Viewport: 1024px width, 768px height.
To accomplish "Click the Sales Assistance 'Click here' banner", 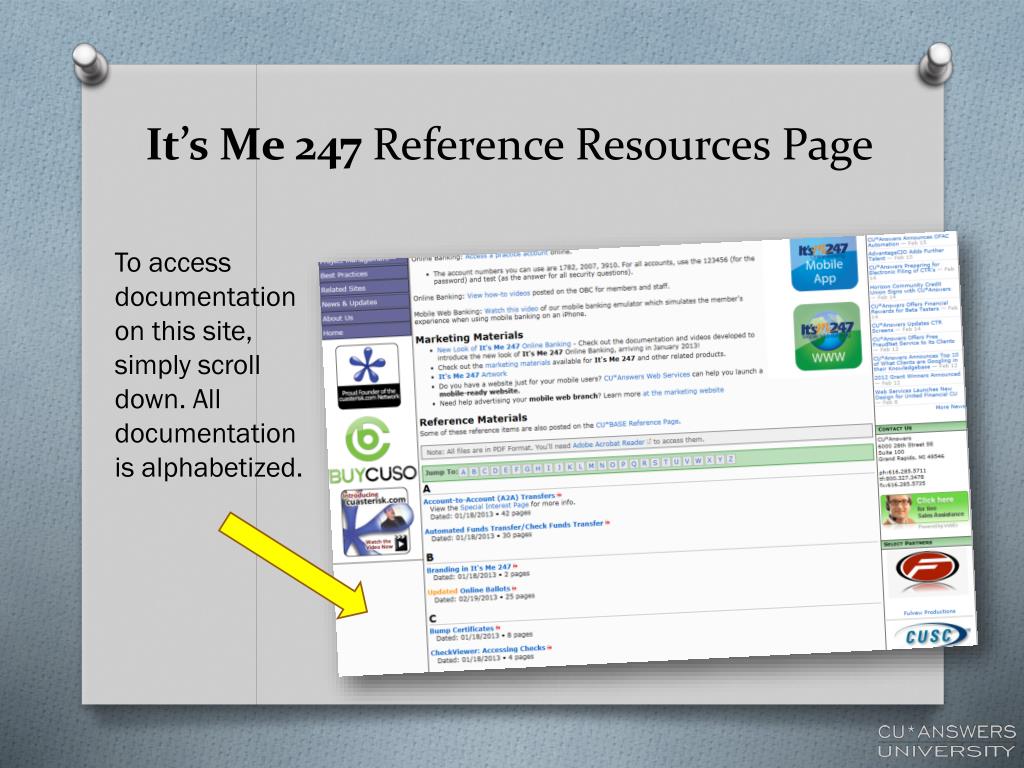I will (925, 509).
